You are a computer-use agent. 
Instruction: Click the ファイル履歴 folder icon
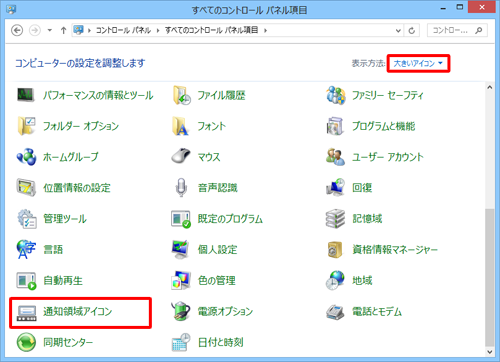182,95
